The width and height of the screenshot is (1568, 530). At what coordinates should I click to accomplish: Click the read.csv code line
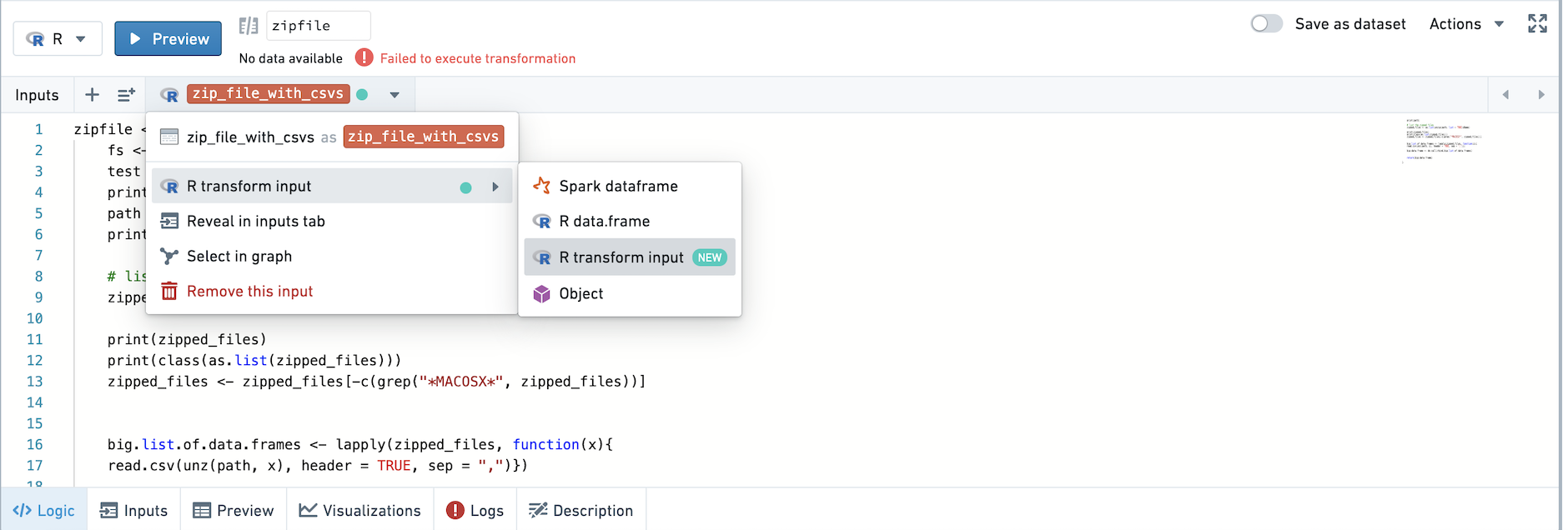click(318, 465)
